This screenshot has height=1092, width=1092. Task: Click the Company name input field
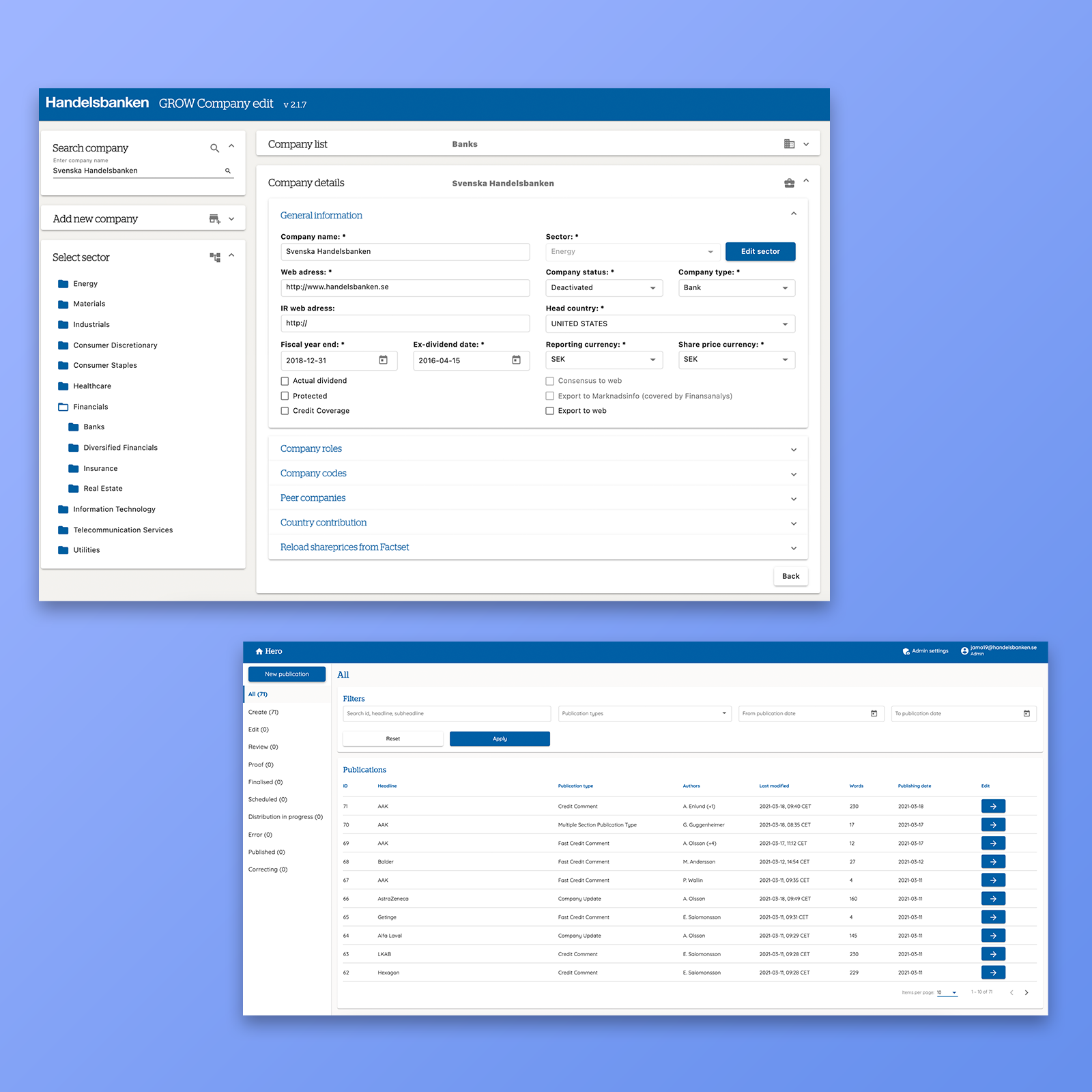point(405,252)
